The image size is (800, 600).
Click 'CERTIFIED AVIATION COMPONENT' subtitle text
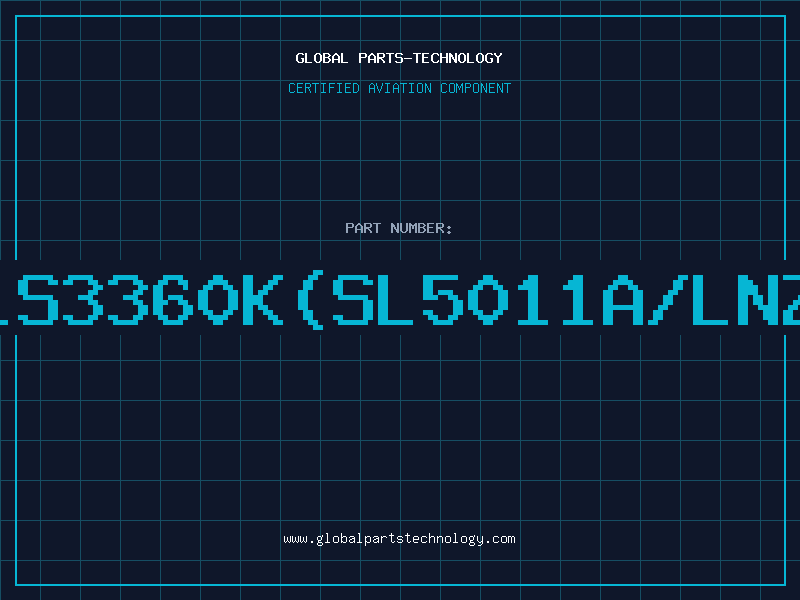[x=399, y=88]
